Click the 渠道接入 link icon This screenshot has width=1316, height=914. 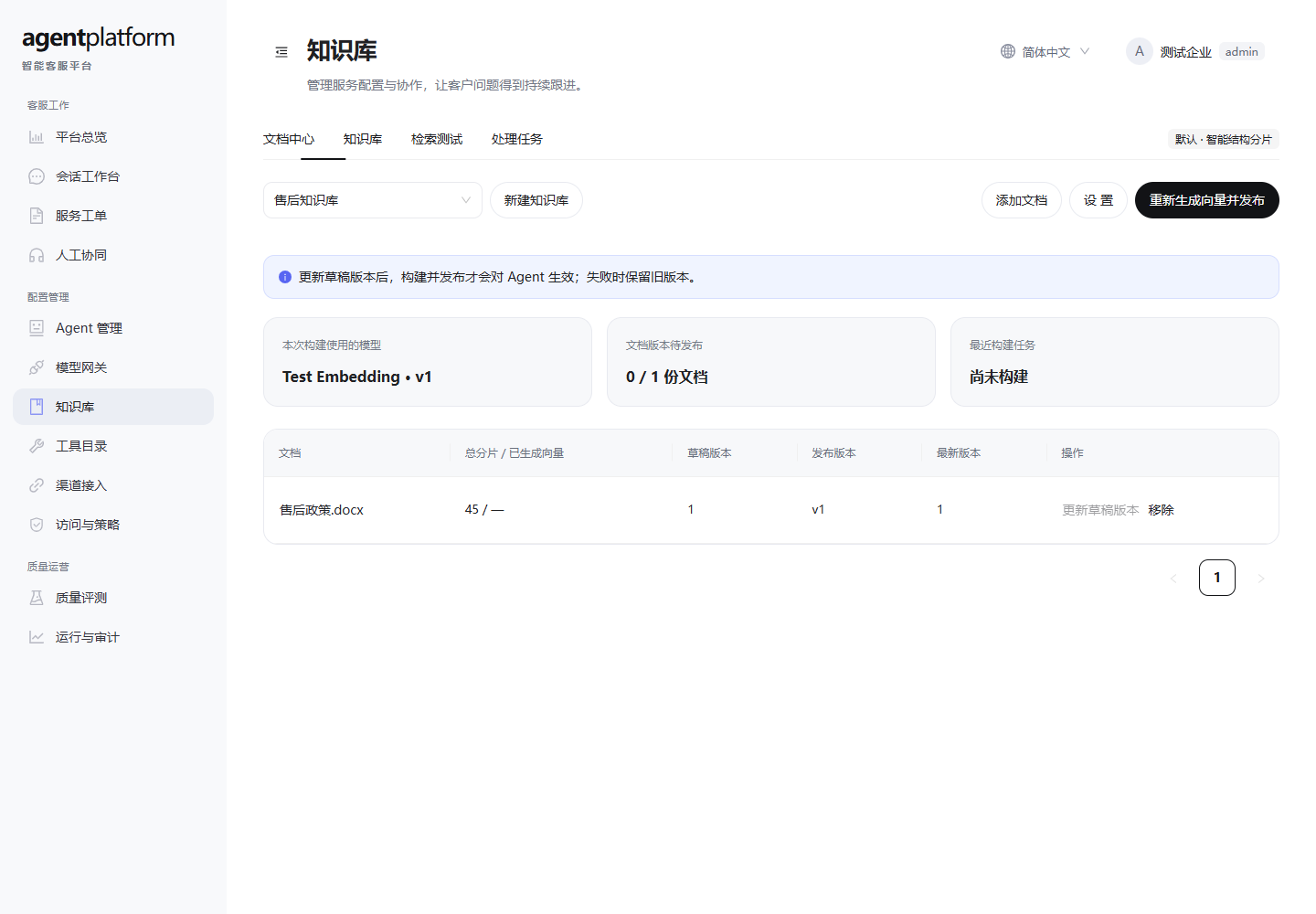coord(37,485)
